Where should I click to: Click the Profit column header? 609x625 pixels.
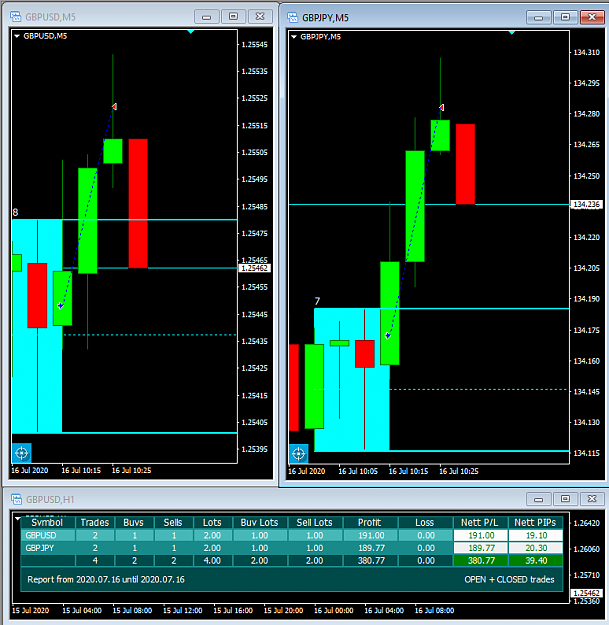coord(370,523)
